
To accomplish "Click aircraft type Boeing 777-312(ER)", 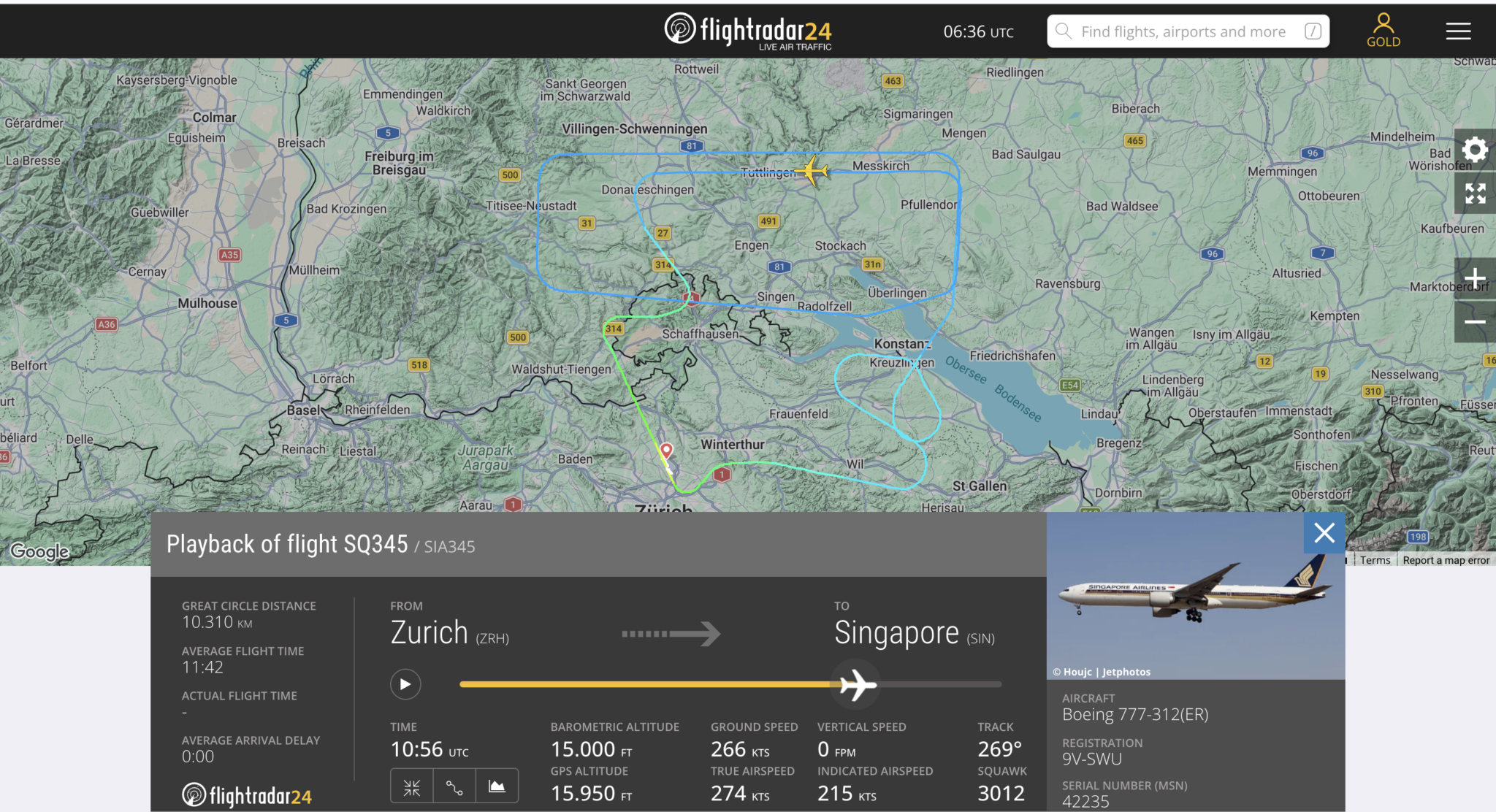I will click(x=1135, y=714).
